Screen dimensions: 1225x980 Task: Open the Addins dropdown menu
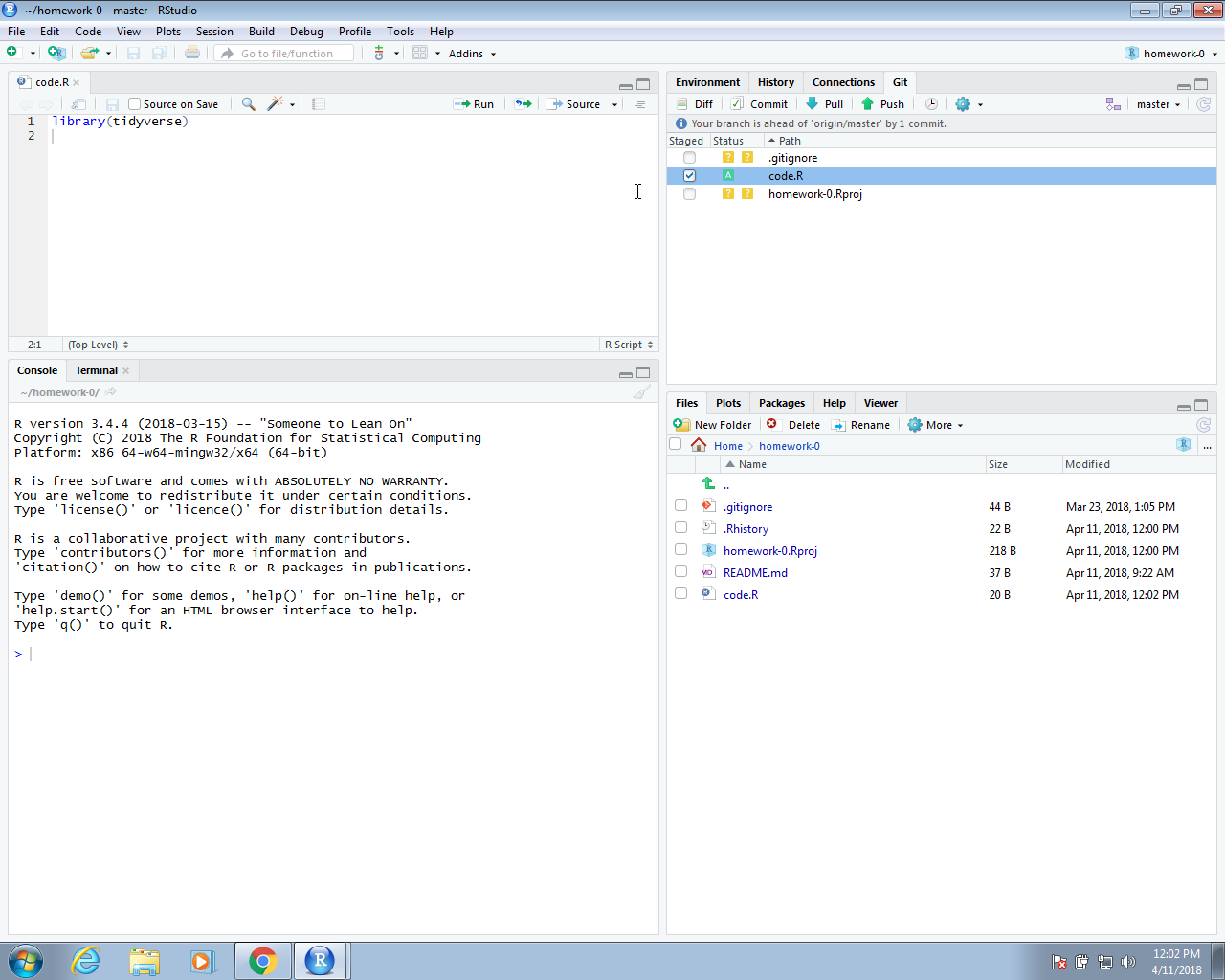pyautogui.click(x=473, y=54)
